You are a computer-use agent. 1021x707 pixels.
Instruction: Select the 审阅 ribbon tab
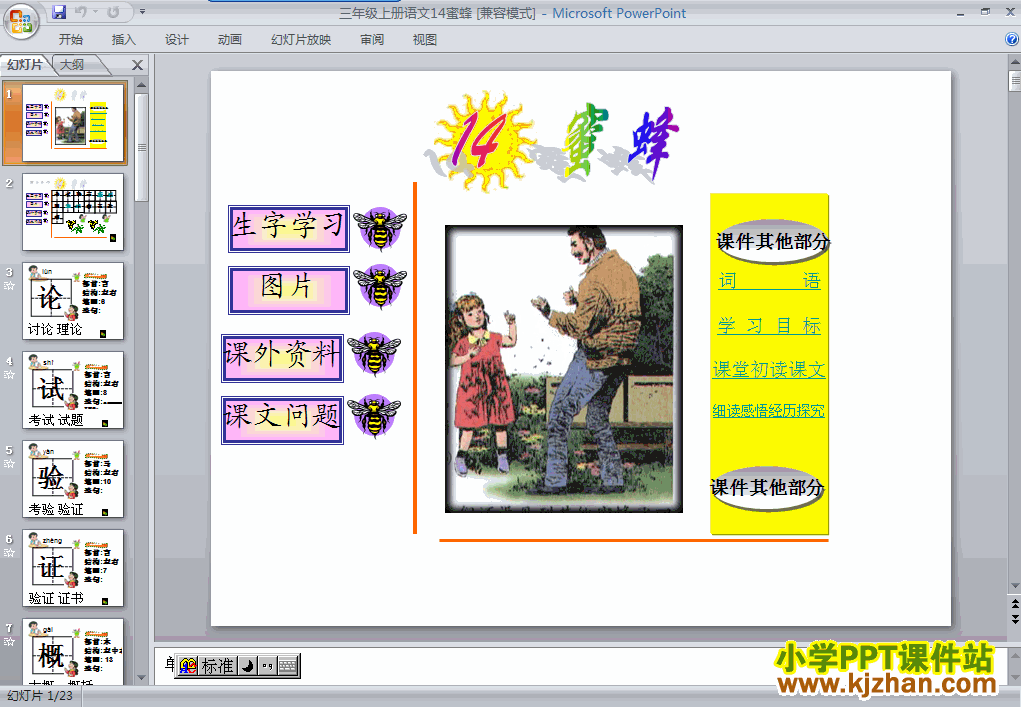click(x=372, y=40)
